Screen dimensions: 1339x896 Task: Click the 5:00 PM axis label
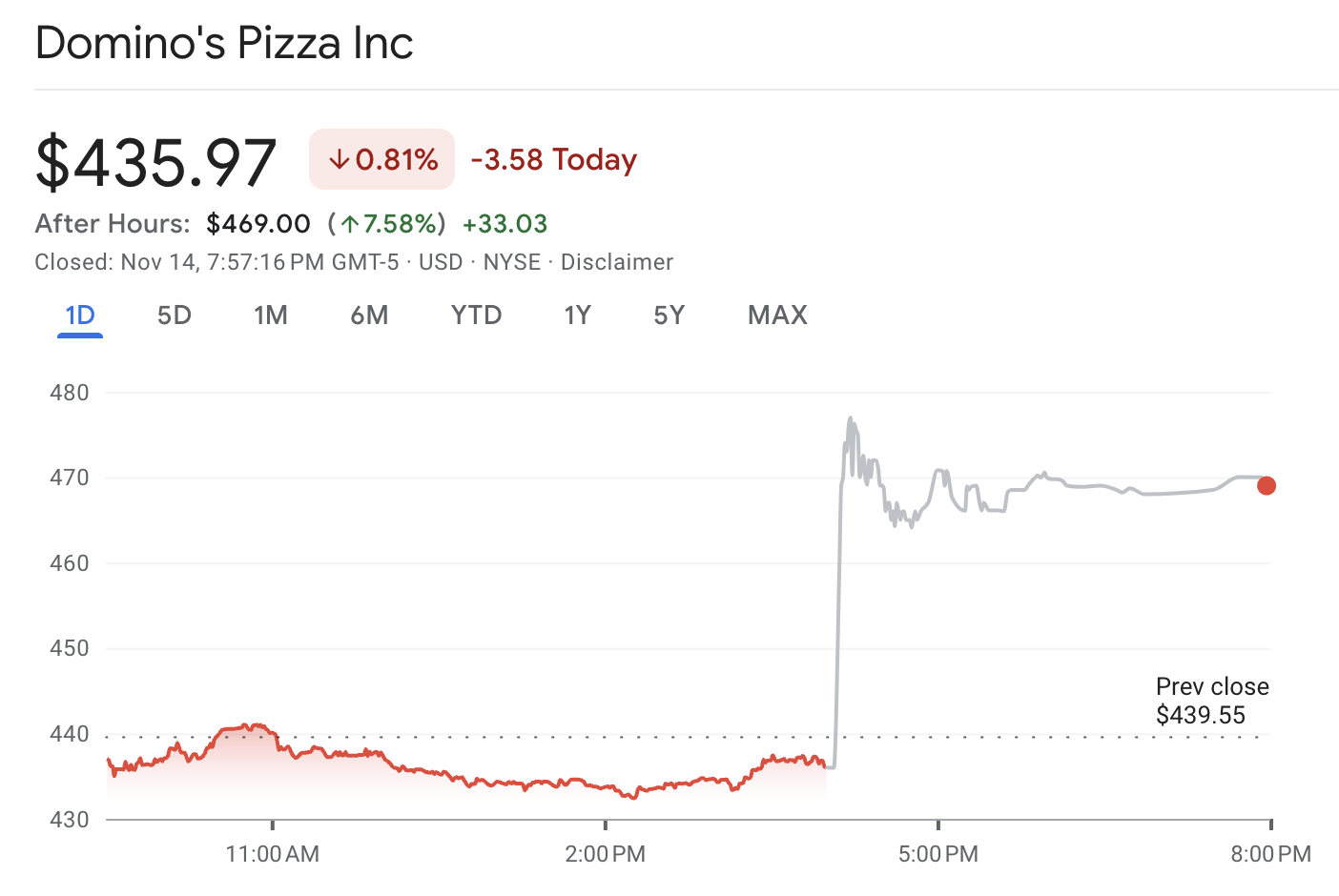(x=937, y=853)
